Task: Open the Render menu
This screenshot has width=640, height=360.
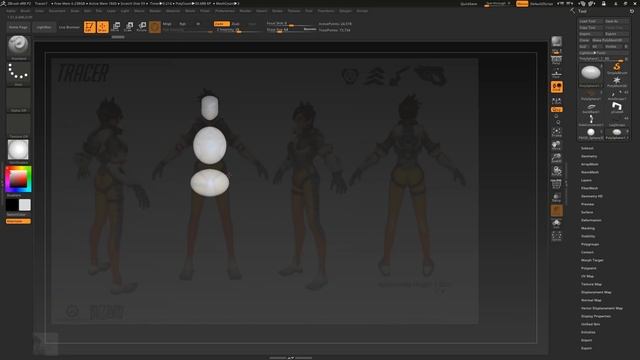Action: click(x=245, y=11)
